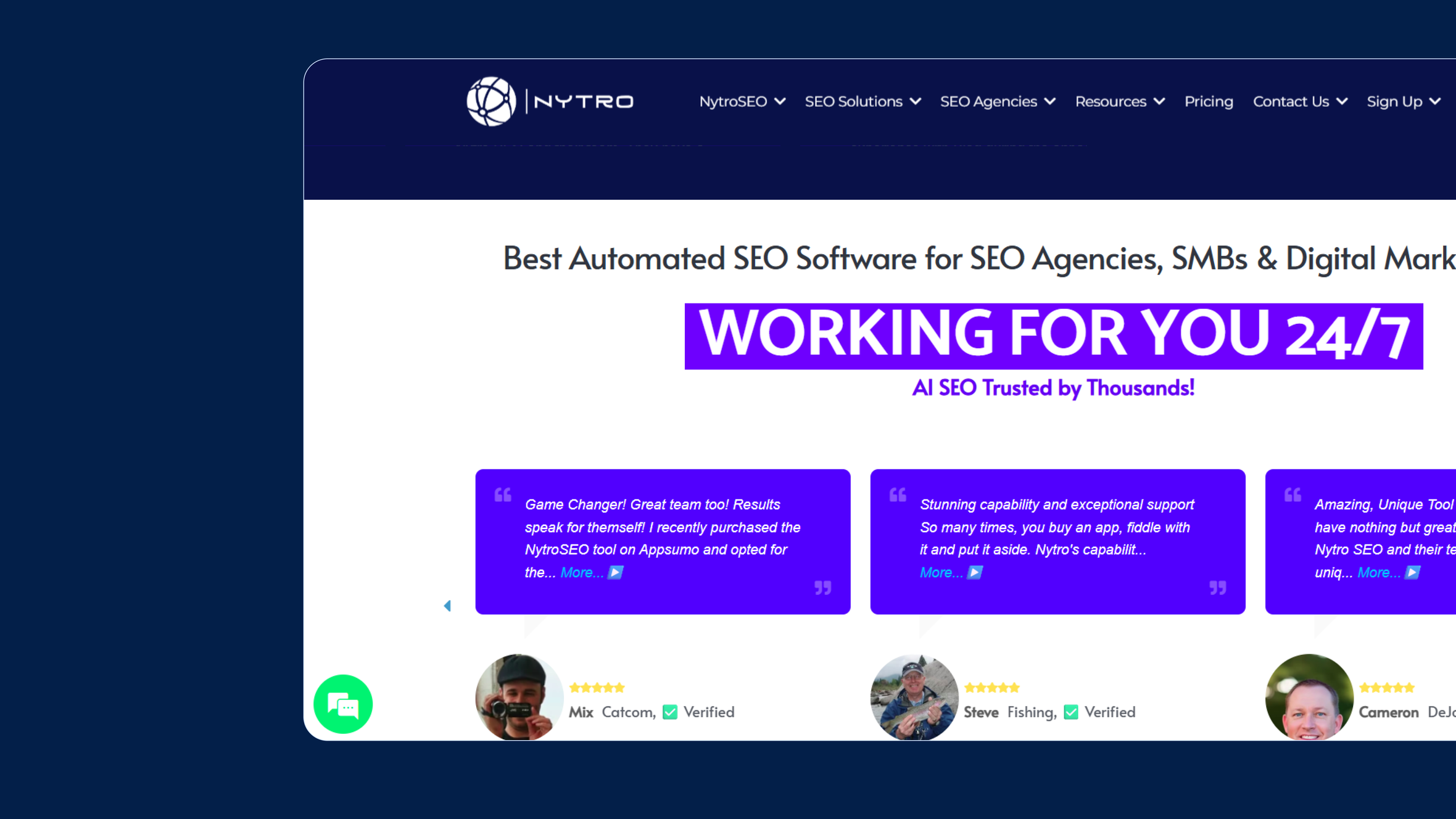The width and height of the screenshot is (1456, 819).
Task: Click the Verified checkmark next to Mix Catcom
Action: pyautogui.click(x=670, y=712)
